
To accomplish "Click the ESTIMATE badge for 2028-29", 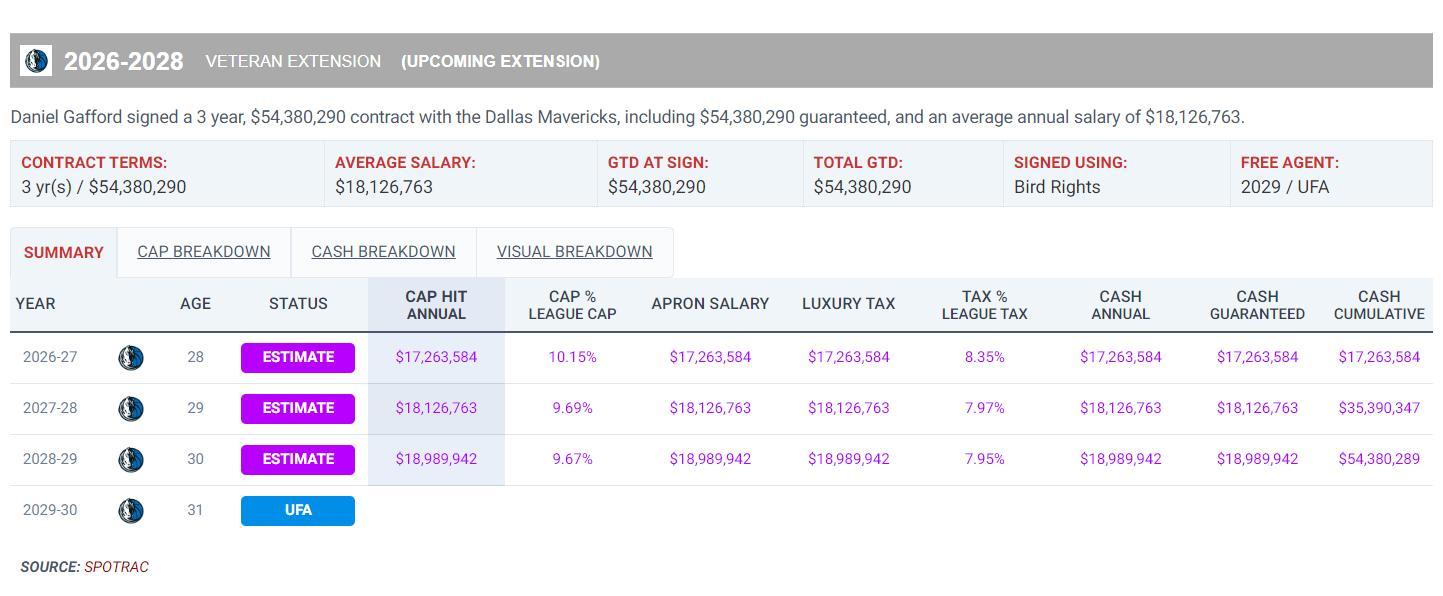I will coord(297,460).
